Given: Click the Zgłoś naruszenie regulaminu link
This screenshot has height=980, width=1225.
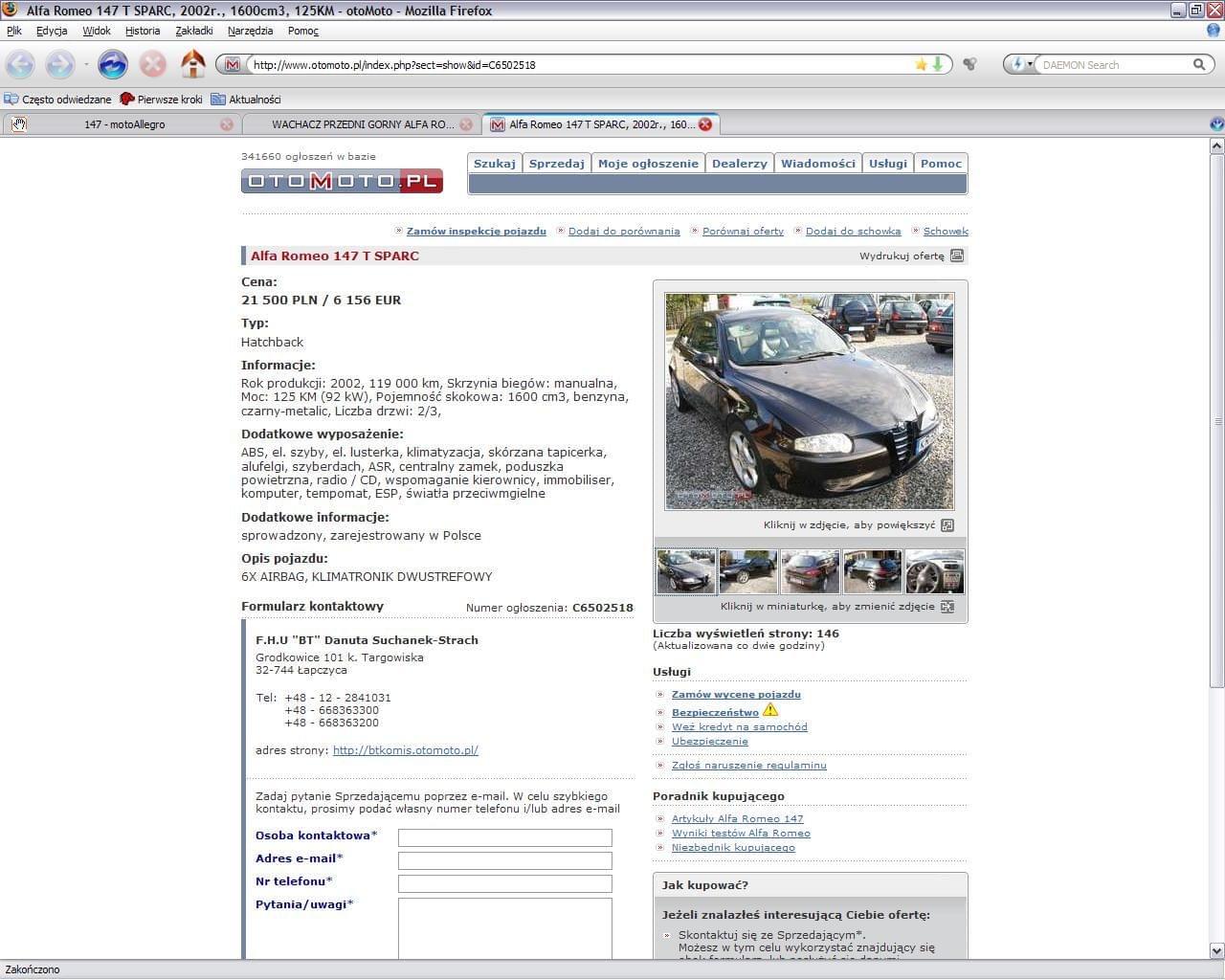Looking at the screenshot, I should pos(749,765).
